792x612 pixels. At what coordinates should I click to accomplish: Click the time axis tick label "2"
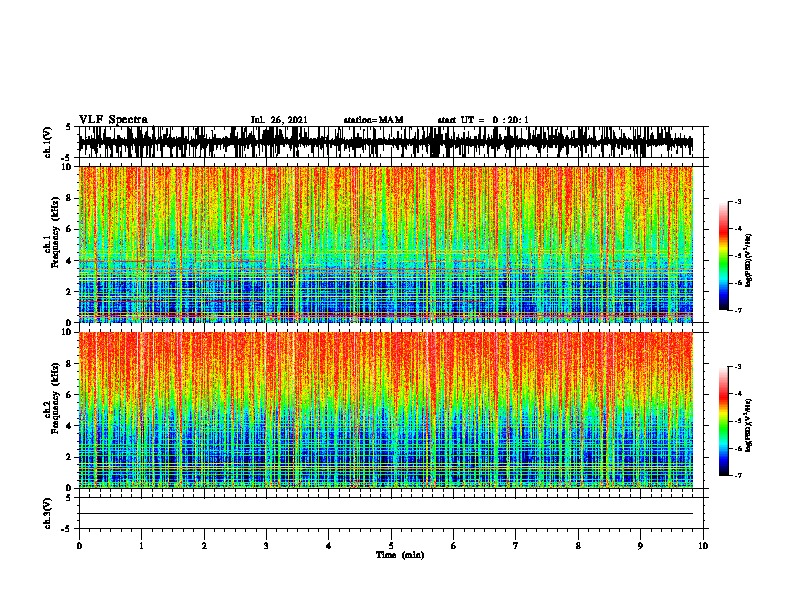point(204,545)
